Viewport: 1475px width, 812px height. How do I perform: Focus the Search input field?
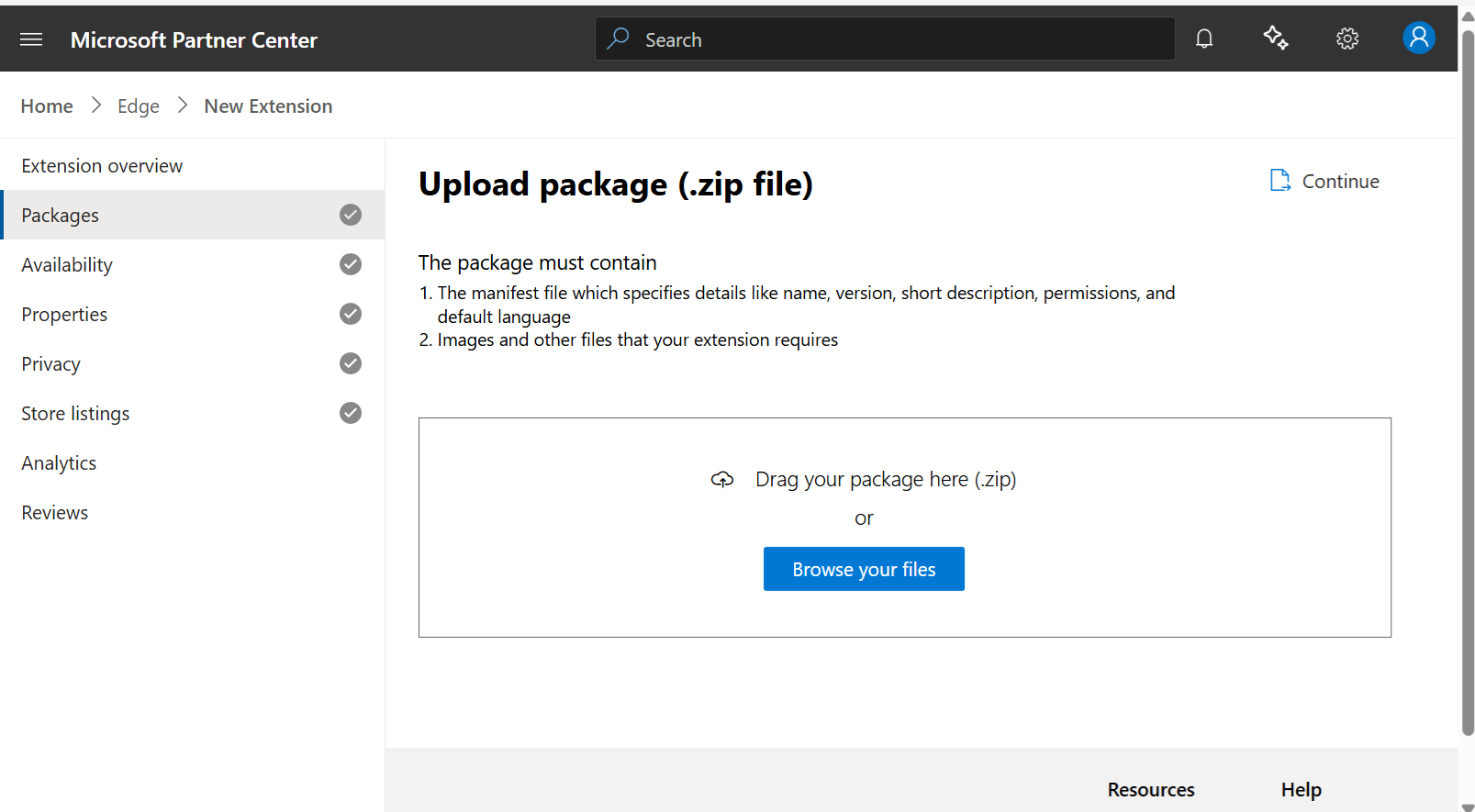tap(885, 39)
